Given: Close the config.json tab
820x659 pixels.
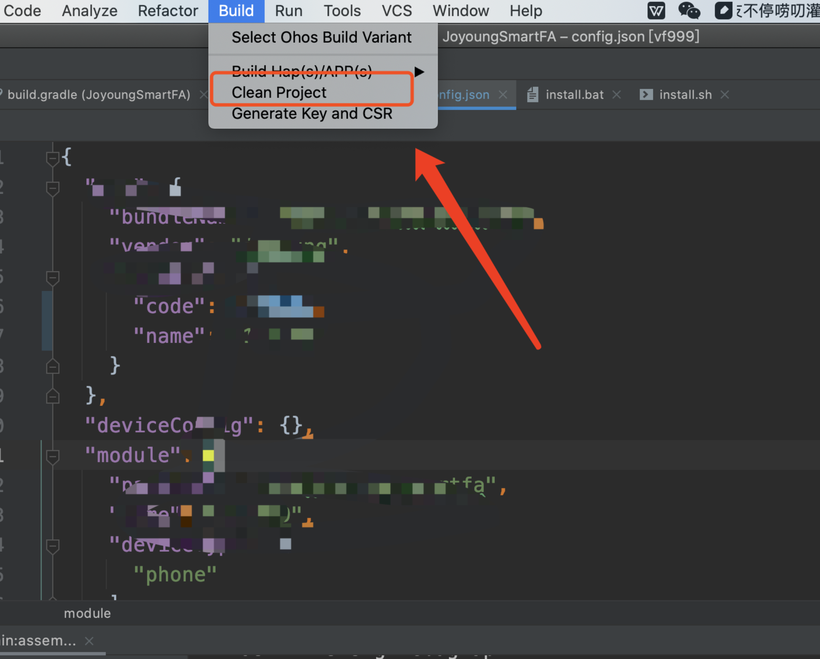Looking at the screenshot, I should click(503, 95).
